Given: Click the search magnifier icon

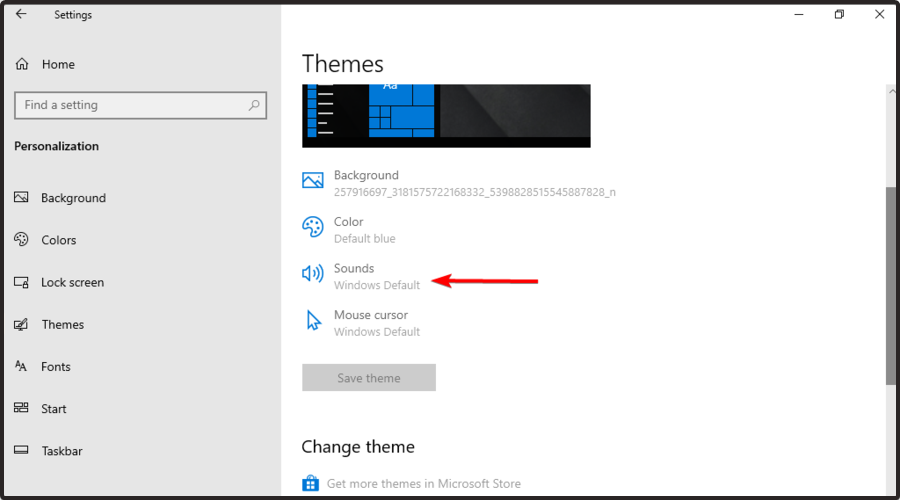Looking at the screenshot, I should pyautogui.click(x=254, y=105).
